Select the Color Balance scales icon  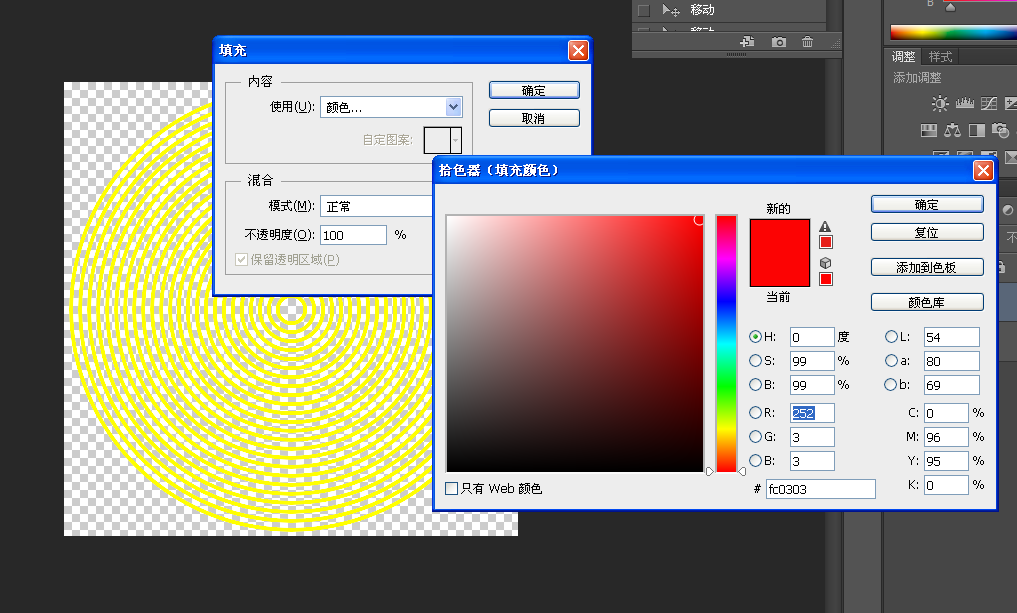[x=953, y=131]
